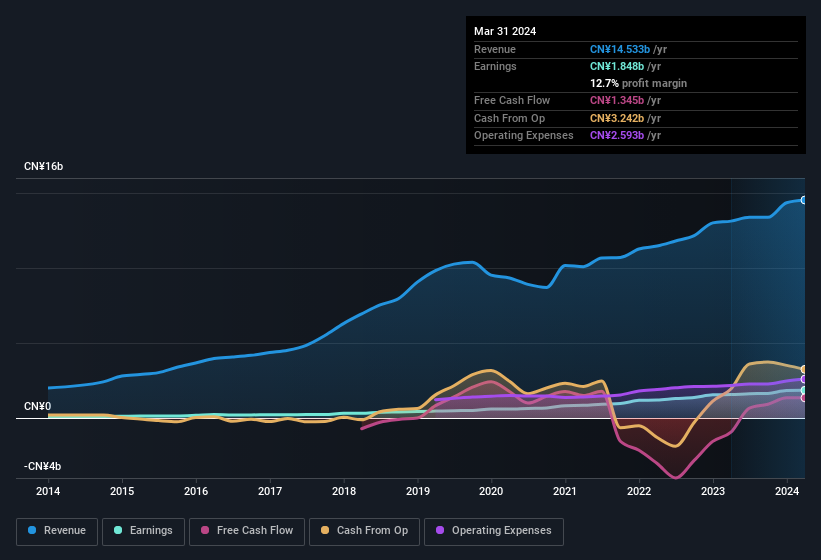This screenshot has width=821, height=560.
Task: Click the 2015 x-axis label
Action: point(122,491)
